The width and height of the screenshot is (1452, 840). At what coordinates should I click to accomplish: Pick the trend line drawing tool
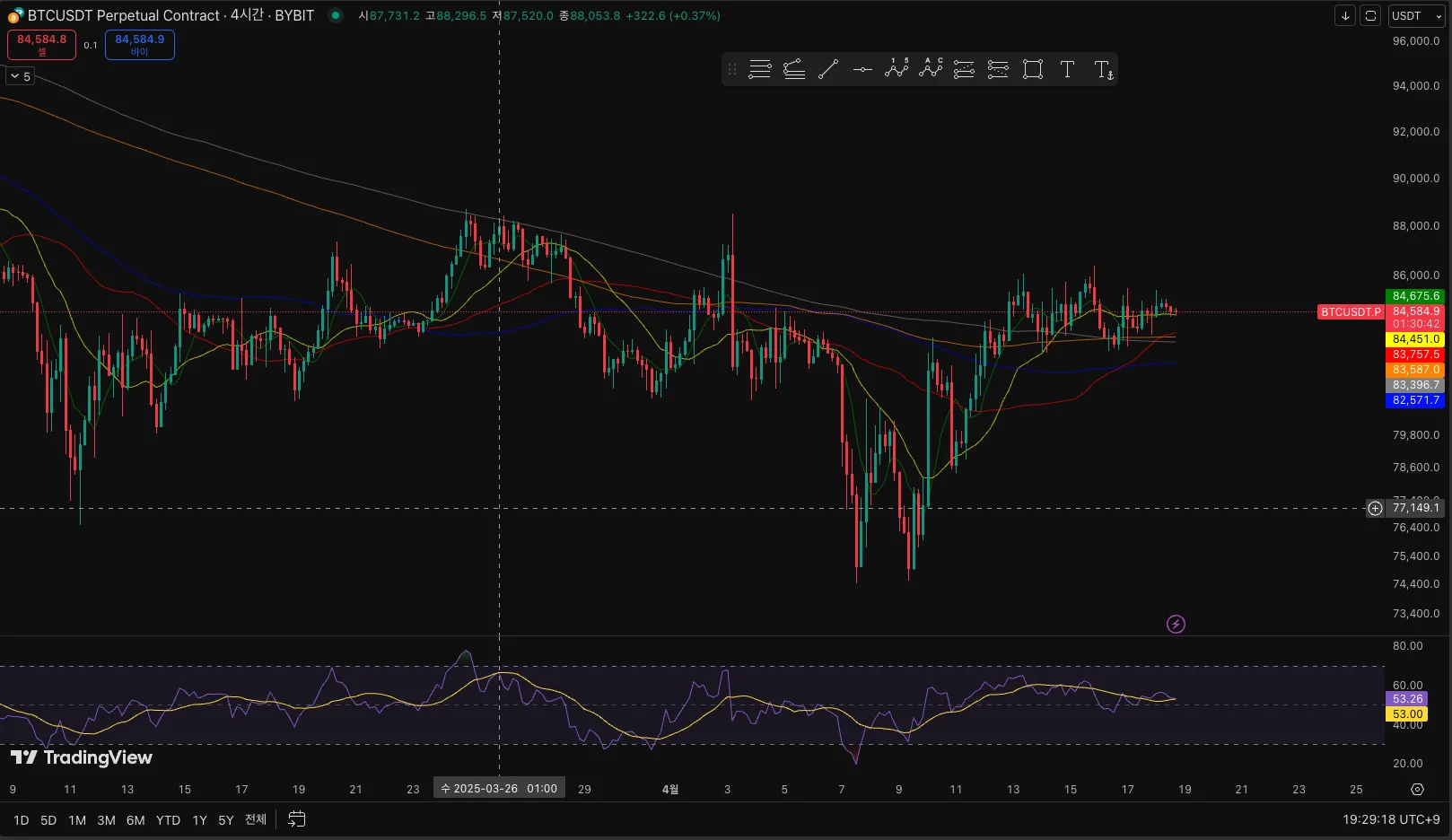pos(828,69)
